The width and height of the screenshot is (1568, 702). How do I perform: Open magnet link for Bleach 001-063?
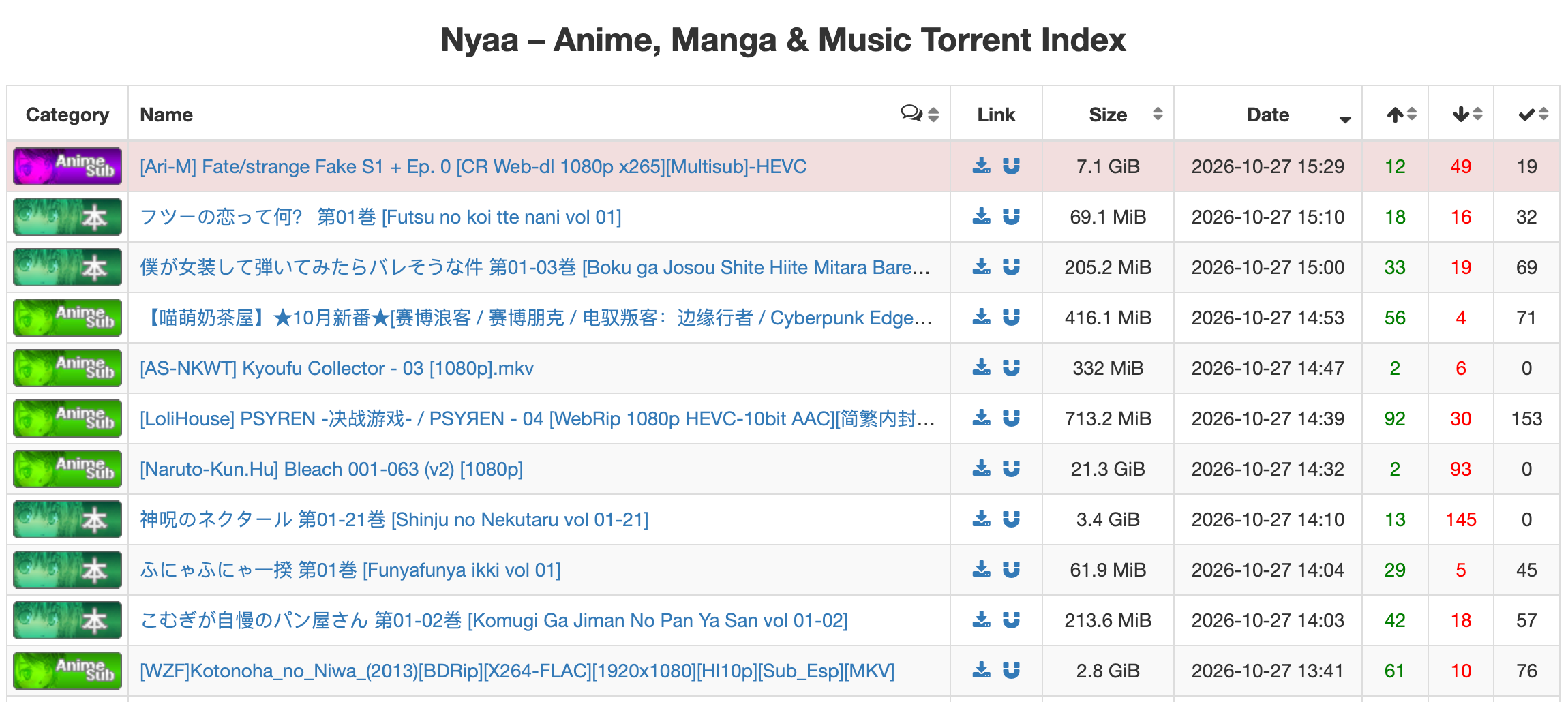point(1011,469)
